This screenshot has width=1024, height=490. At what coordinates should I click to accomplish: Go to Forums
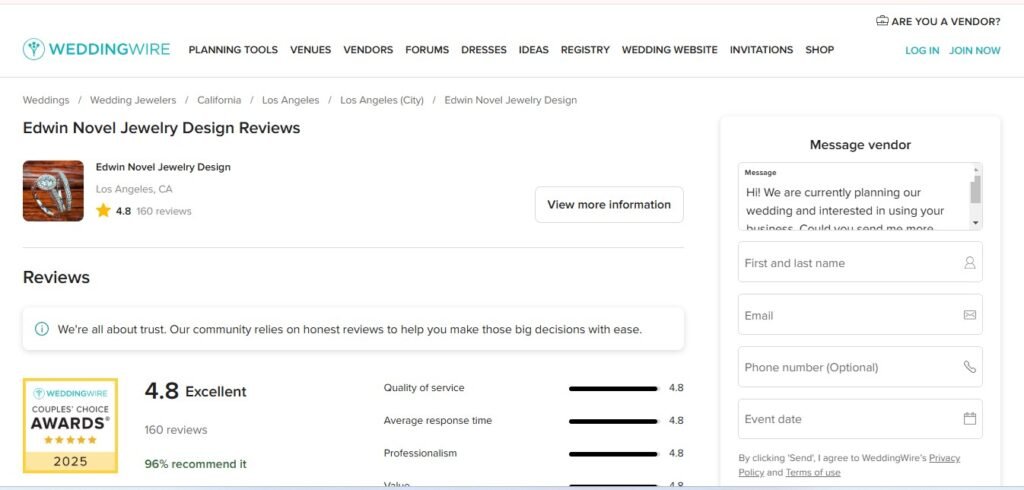pos(427,50)
